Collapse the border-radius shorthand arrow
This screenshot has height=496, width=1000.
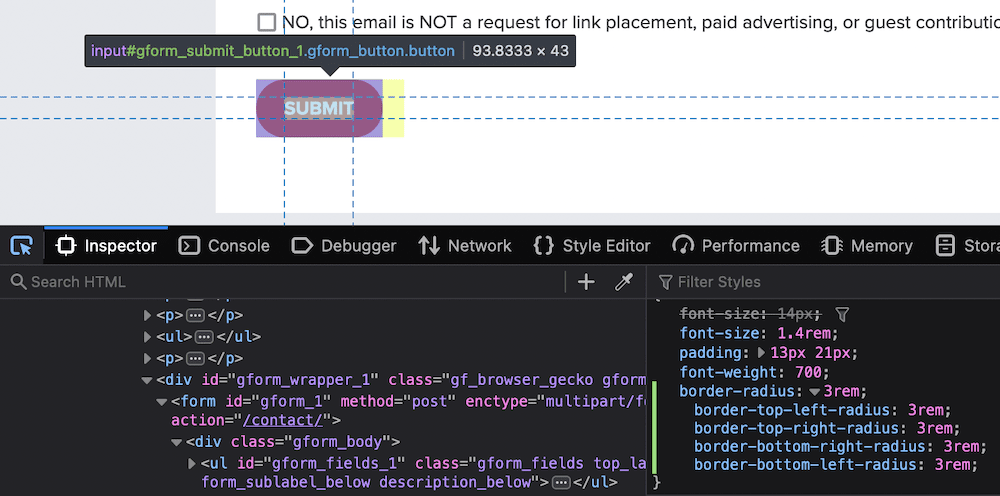click(814, 391)
